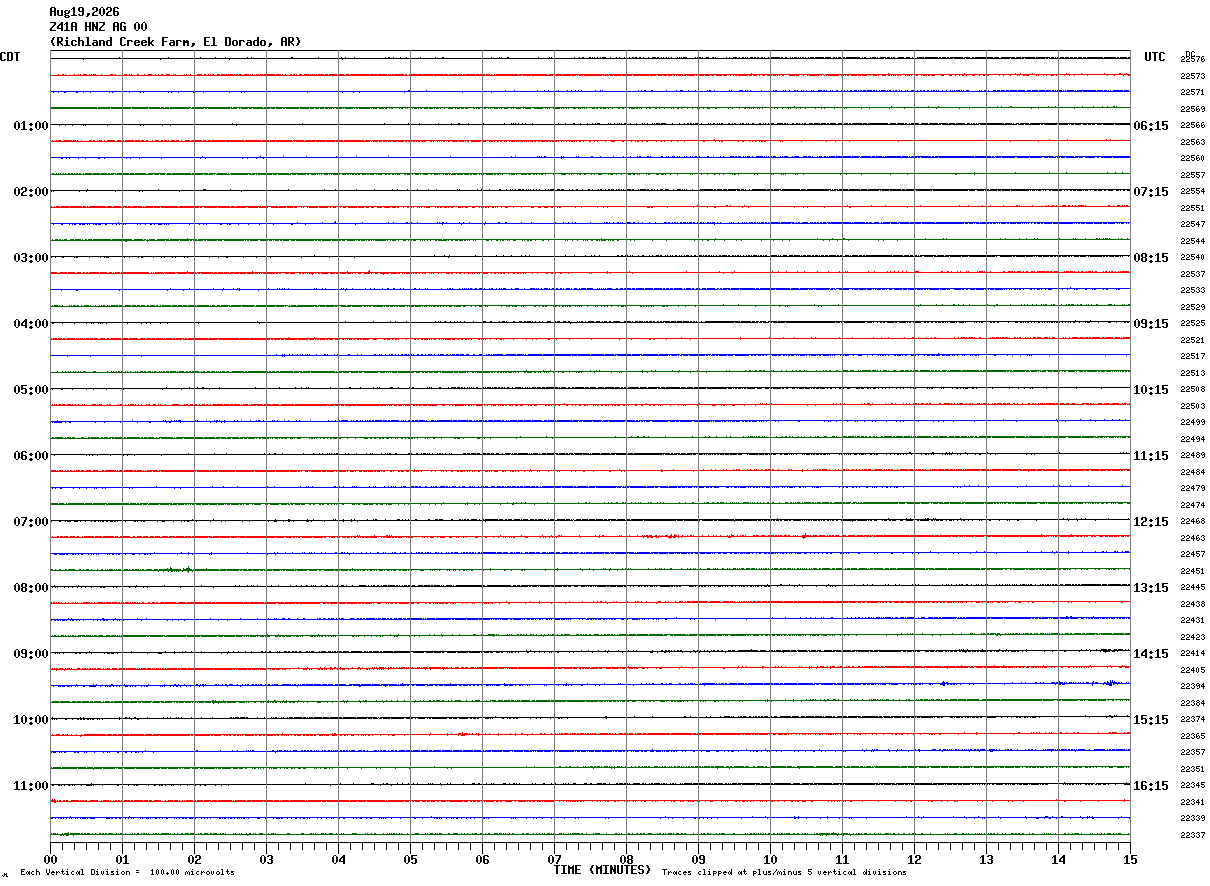Viewport: 1210px width, 886px height.
Task: Click the 11:00 CDT time label
Action: point(31,786)
